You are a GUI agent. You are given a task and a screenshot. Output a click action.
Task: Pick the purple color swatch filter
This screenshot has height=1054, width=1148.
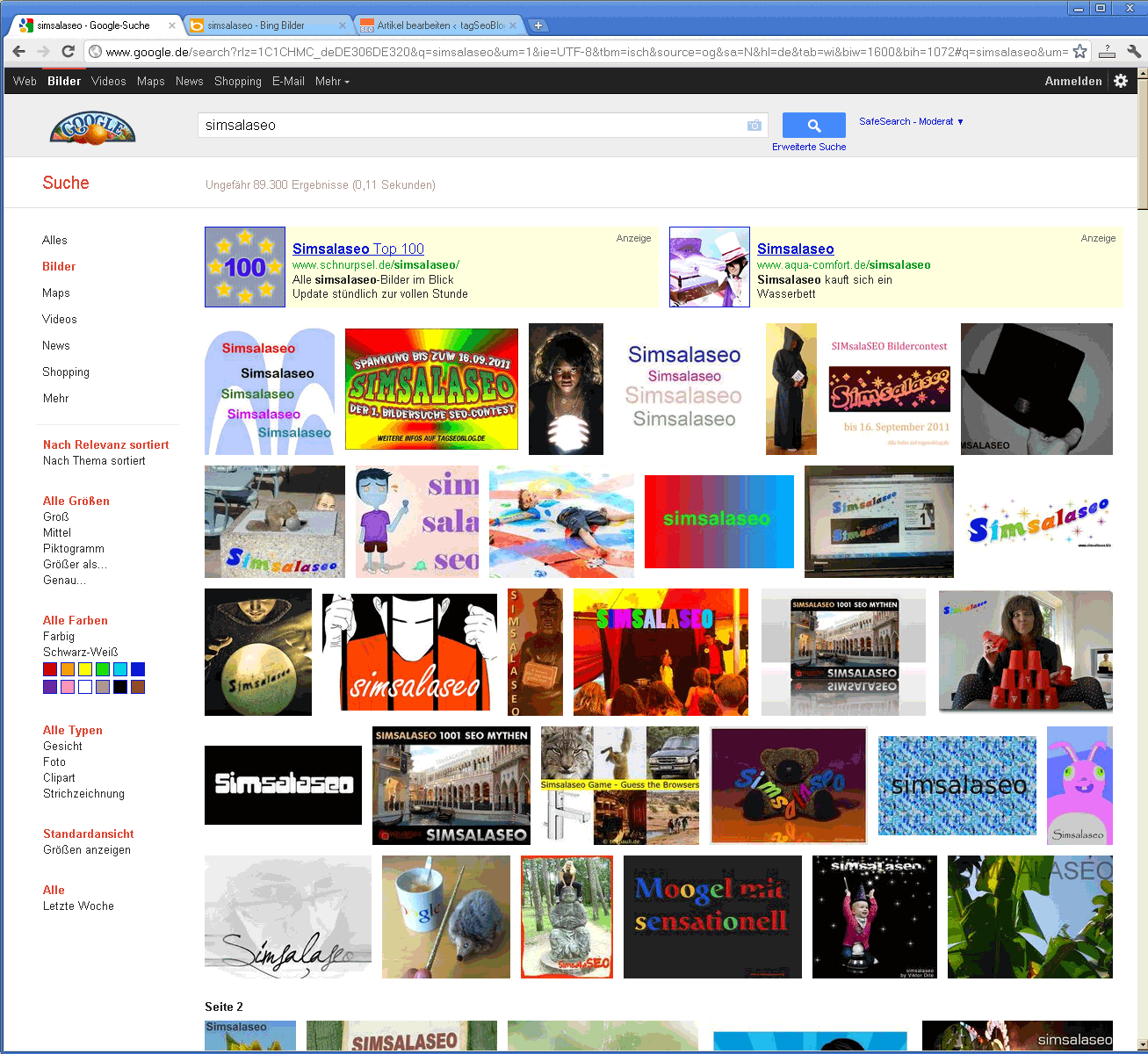50,687
